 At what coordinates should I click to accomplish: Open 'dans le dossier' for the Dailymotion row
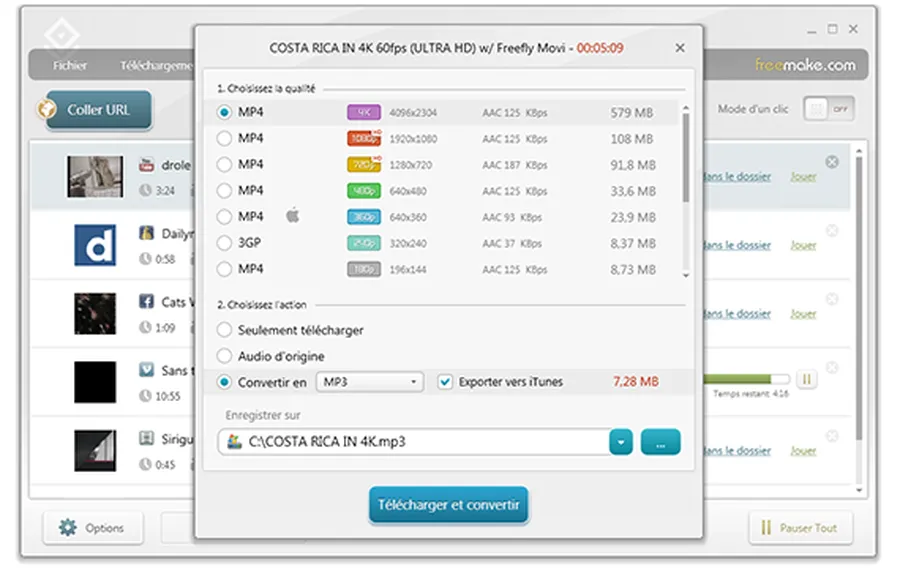pyautogui.click(x=737, y=246)
